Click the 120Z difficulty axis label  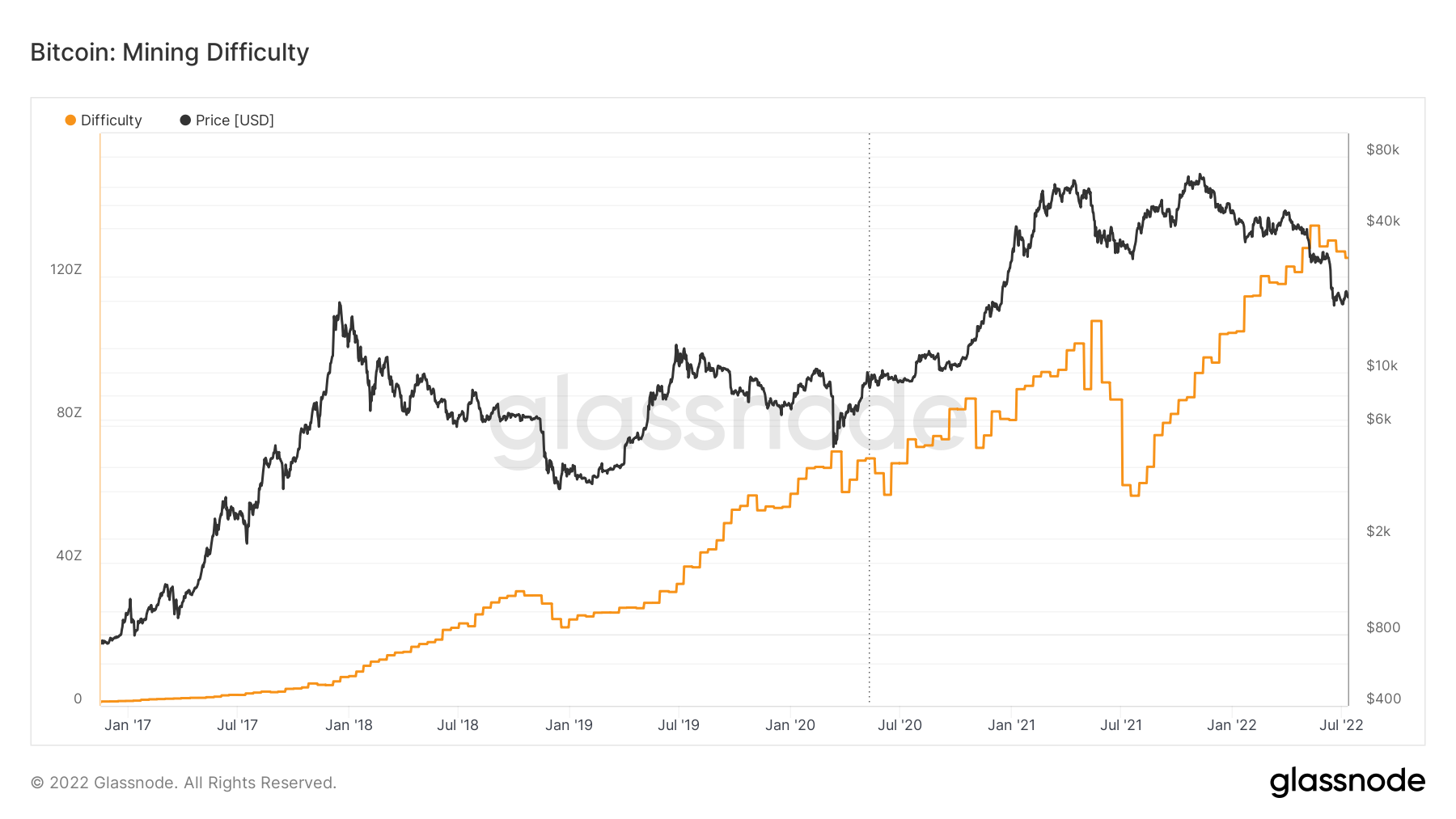pyautogui.click(x=66, y=269)
